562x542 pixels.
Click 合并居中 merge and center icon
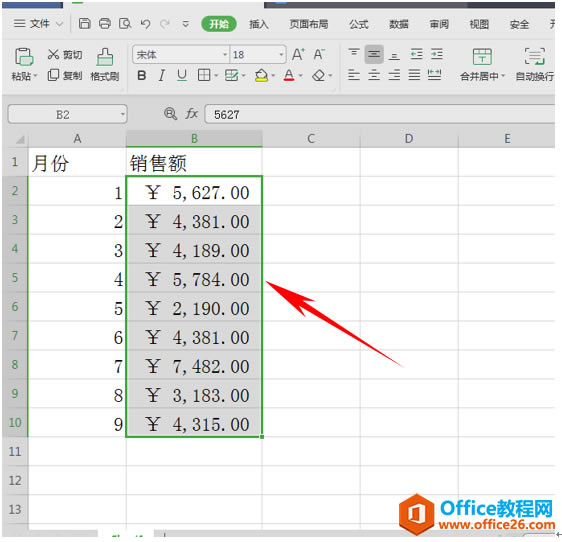click(482, 57)
